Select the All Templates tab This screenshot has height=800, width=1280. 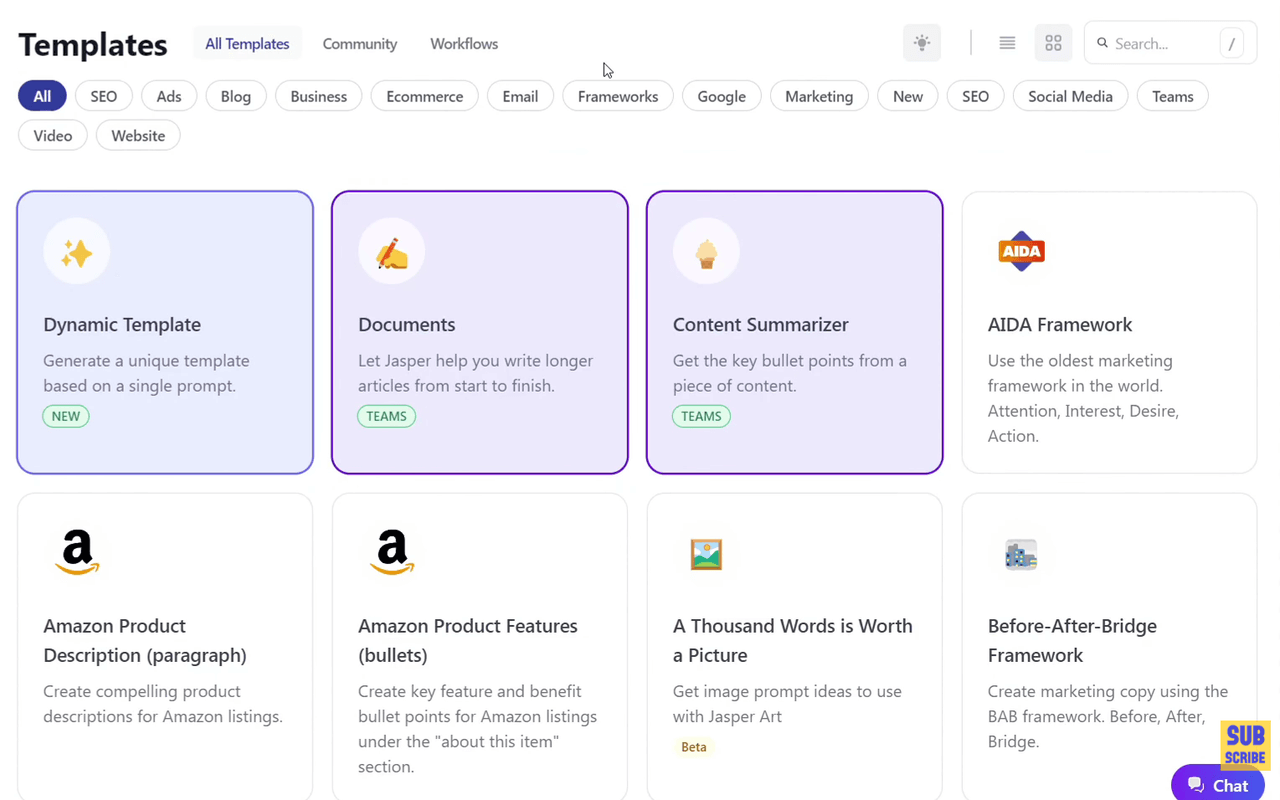(247, 44)
